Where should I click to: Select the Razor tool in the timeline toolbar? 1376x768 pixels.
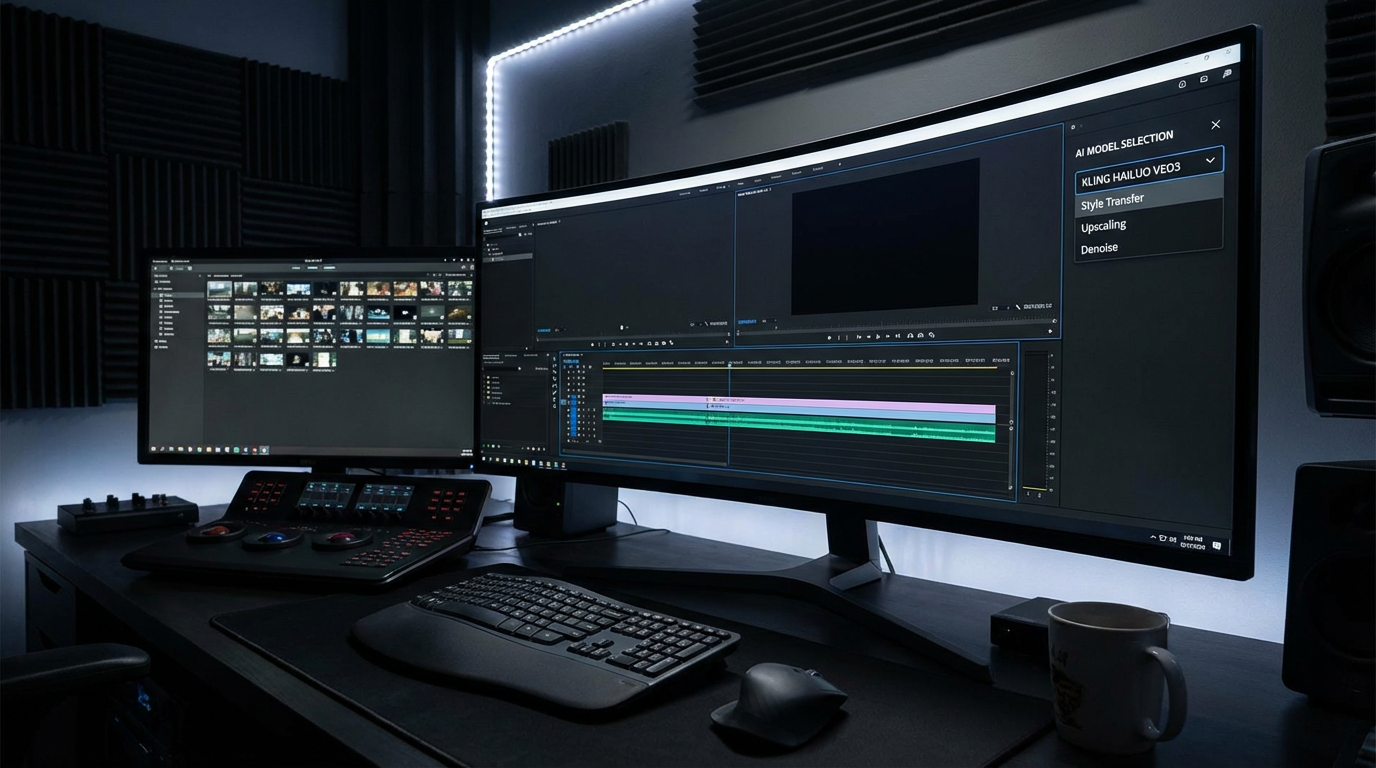point(554,387)
